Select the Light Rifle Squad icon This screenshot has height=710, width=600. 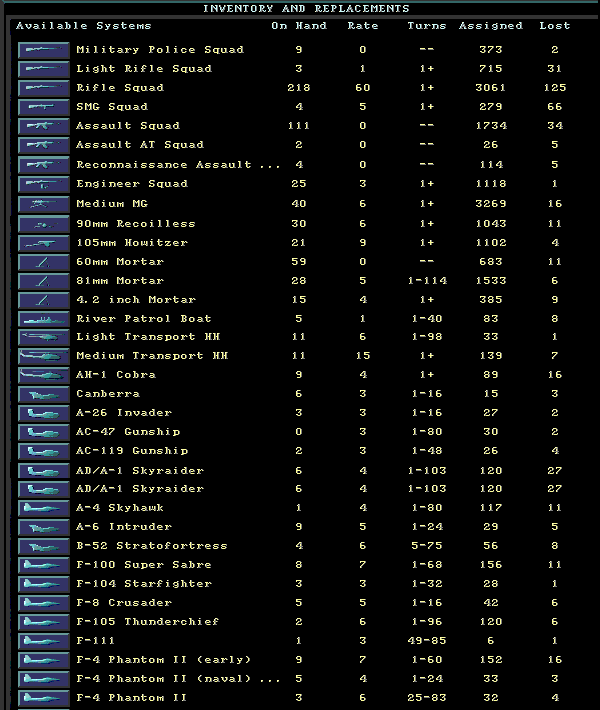(44, 69)
